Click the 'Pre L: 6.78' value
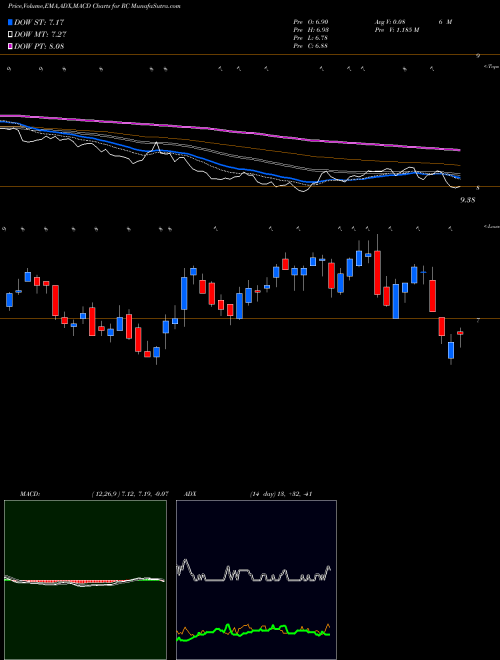Image resolution: width=500 pixels, height=660 pixels. (x=311, y=38)
